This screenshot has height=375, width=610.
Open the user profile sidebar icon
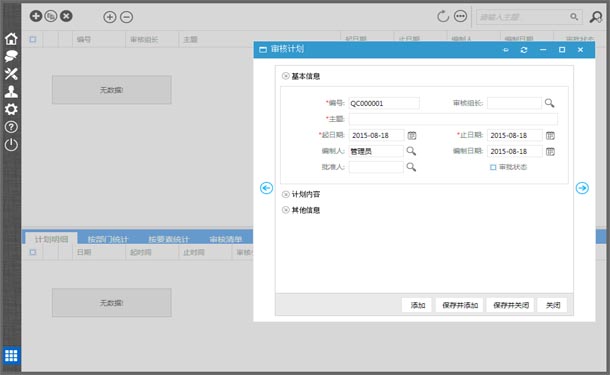click(x=11, y=92)
